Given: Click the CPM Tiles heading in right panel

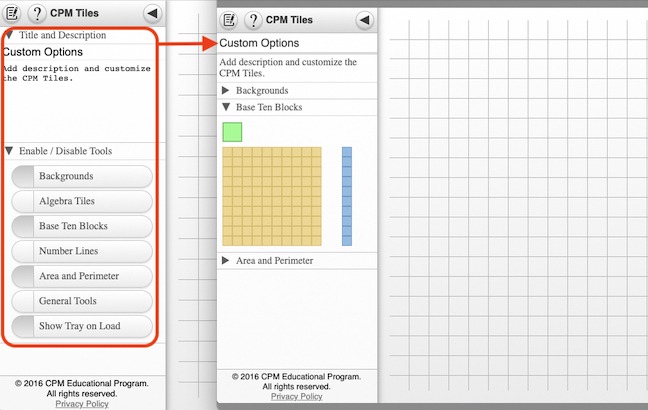Looking at the screenshot, I should point(289,20).
